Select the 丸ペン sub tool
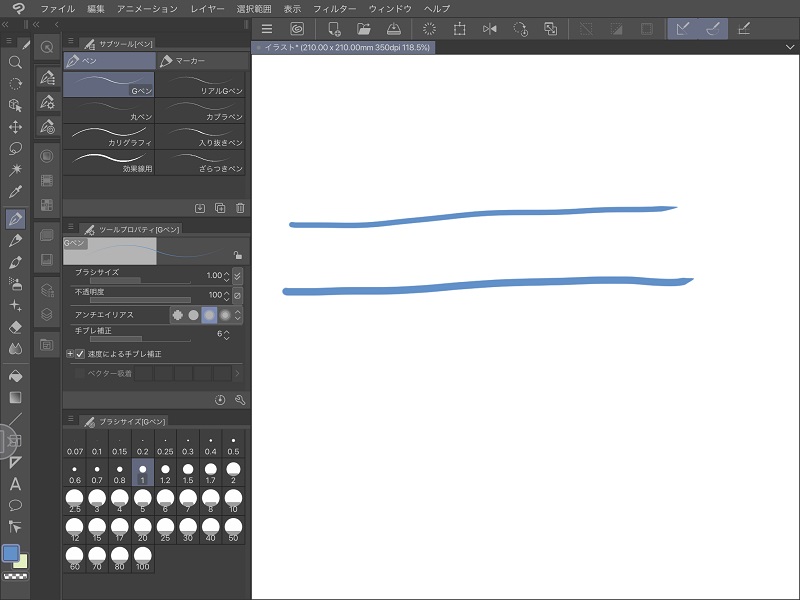The height and width of the screenshot is (600, 800). pos(109,110)
